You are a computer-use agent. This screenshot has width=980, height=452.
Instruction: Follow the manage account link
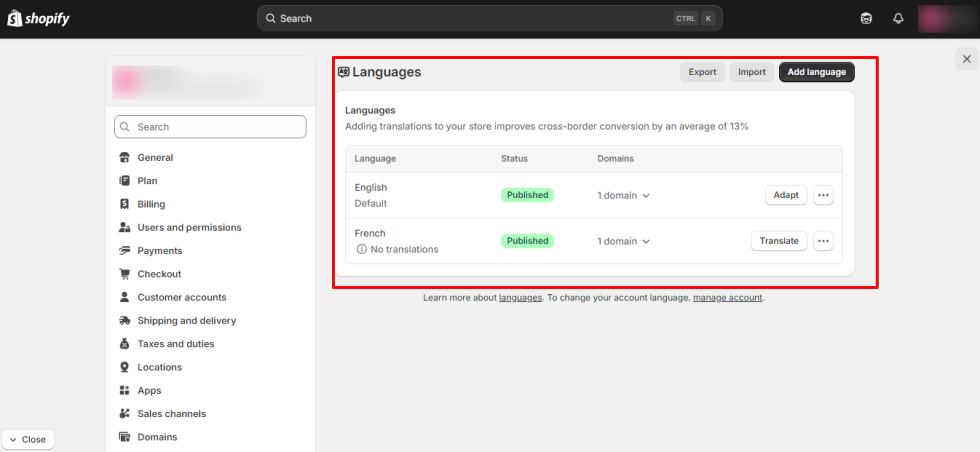pos(728,298)
